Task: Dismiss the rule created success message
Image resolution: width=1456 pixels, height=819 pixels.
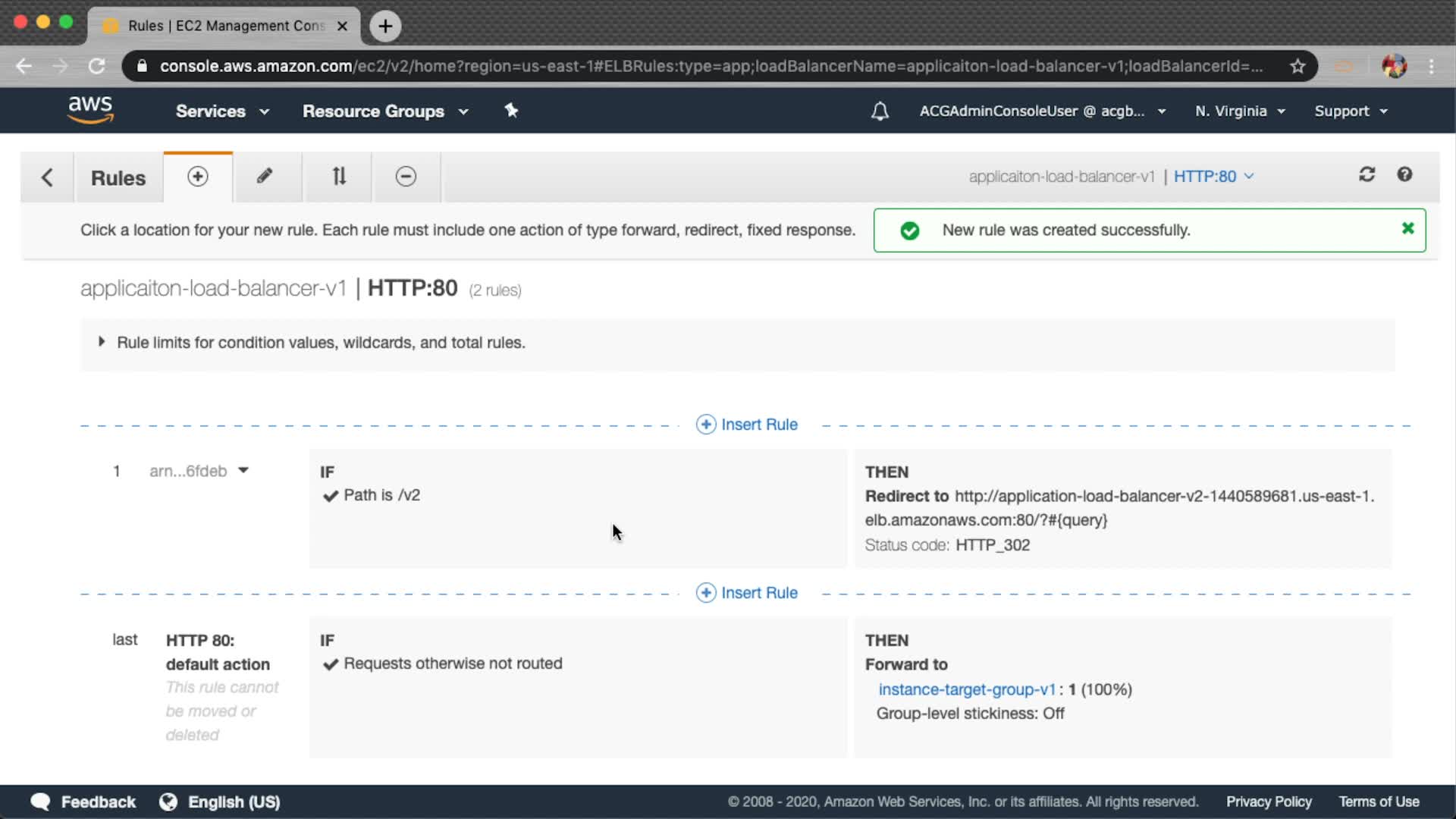Action: 1407,228
